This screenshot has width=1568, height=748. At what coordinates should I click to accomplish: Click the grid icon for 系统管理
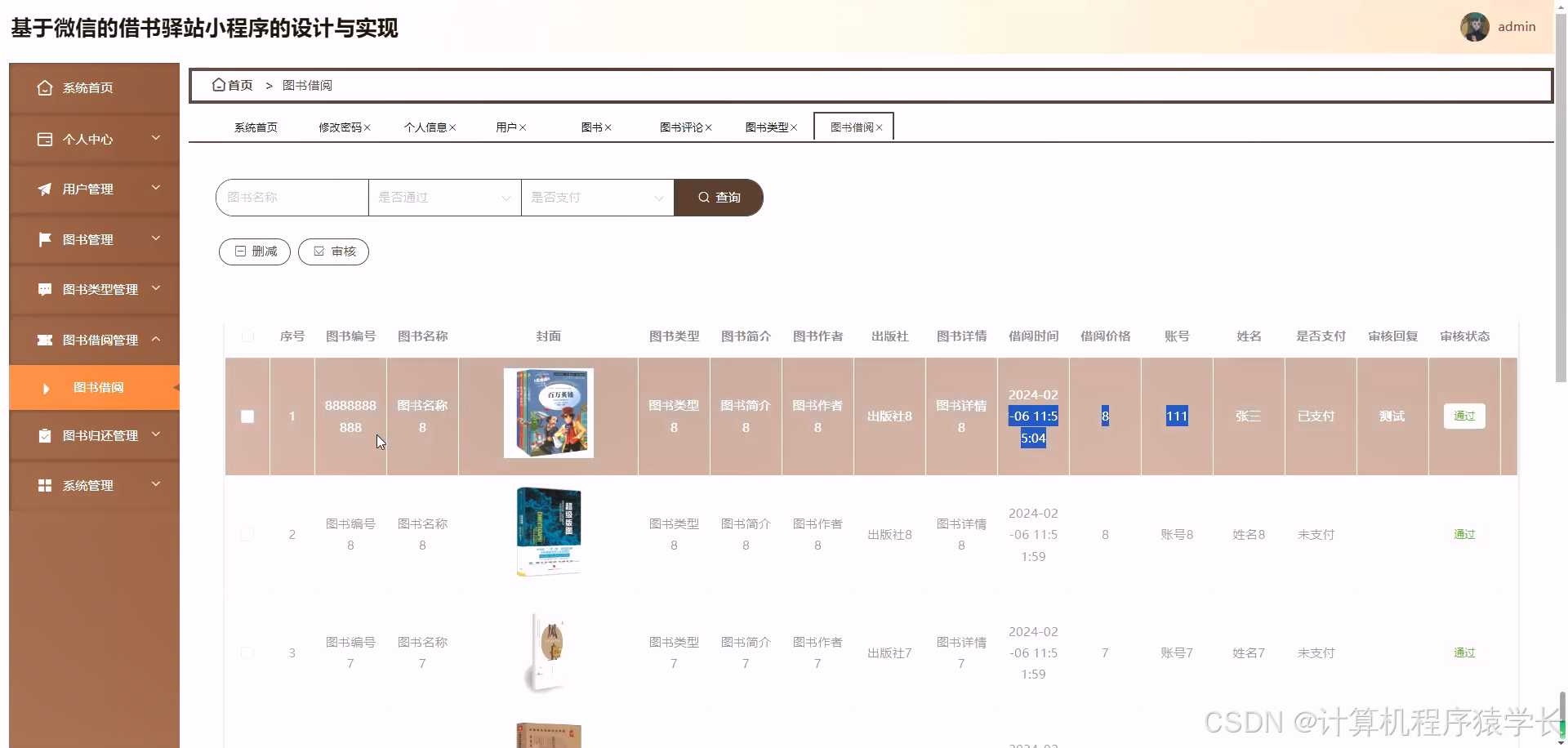(45, 486)
